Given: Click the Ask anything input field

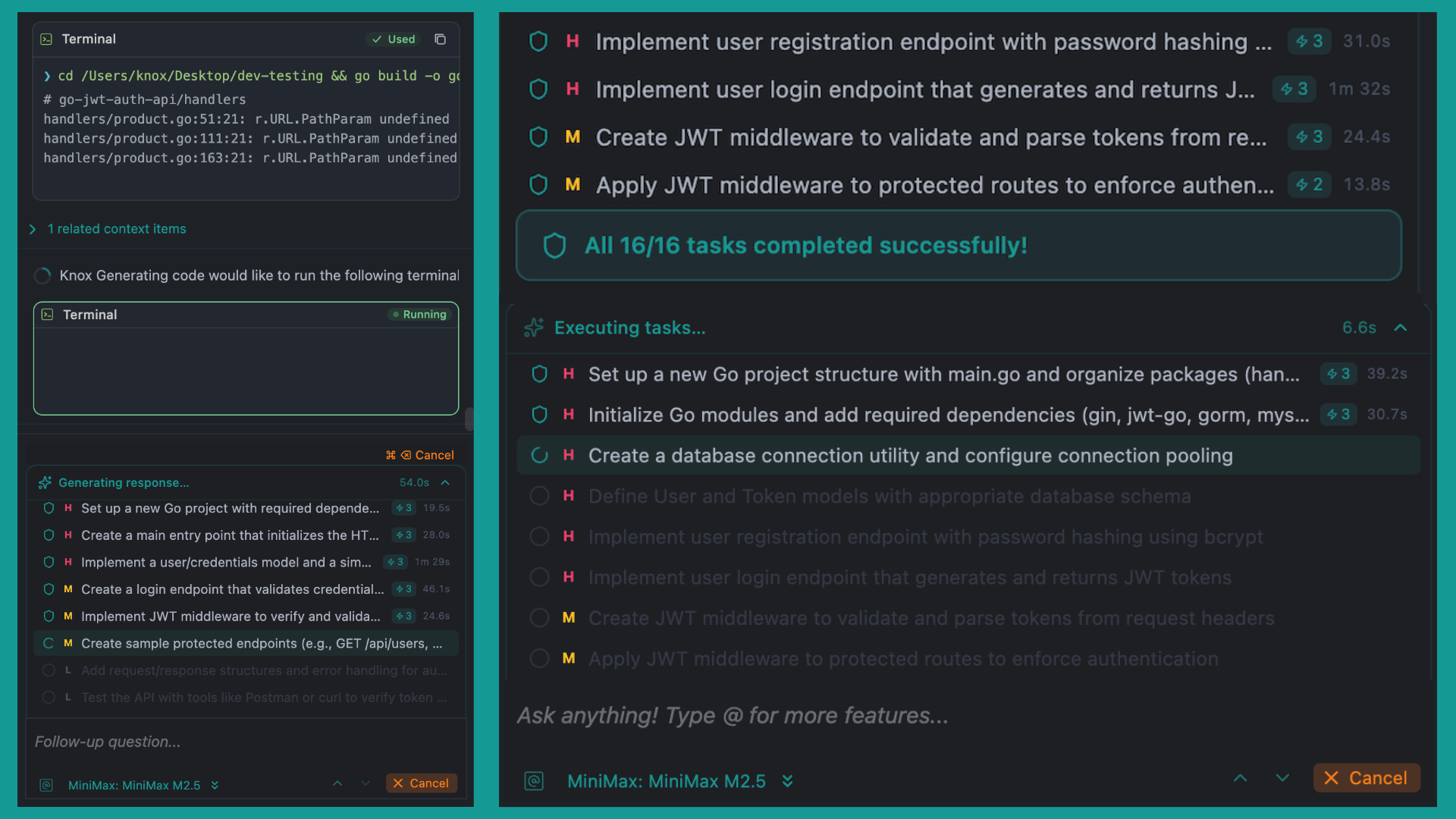Looking at the screenshot, I should point(732,715).
